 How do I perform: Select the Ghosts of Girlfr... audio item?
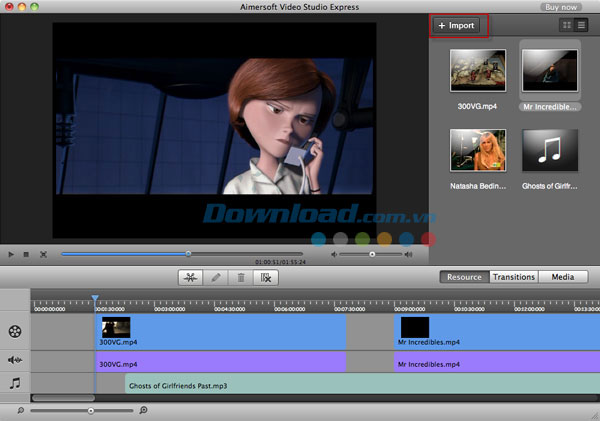550,150
